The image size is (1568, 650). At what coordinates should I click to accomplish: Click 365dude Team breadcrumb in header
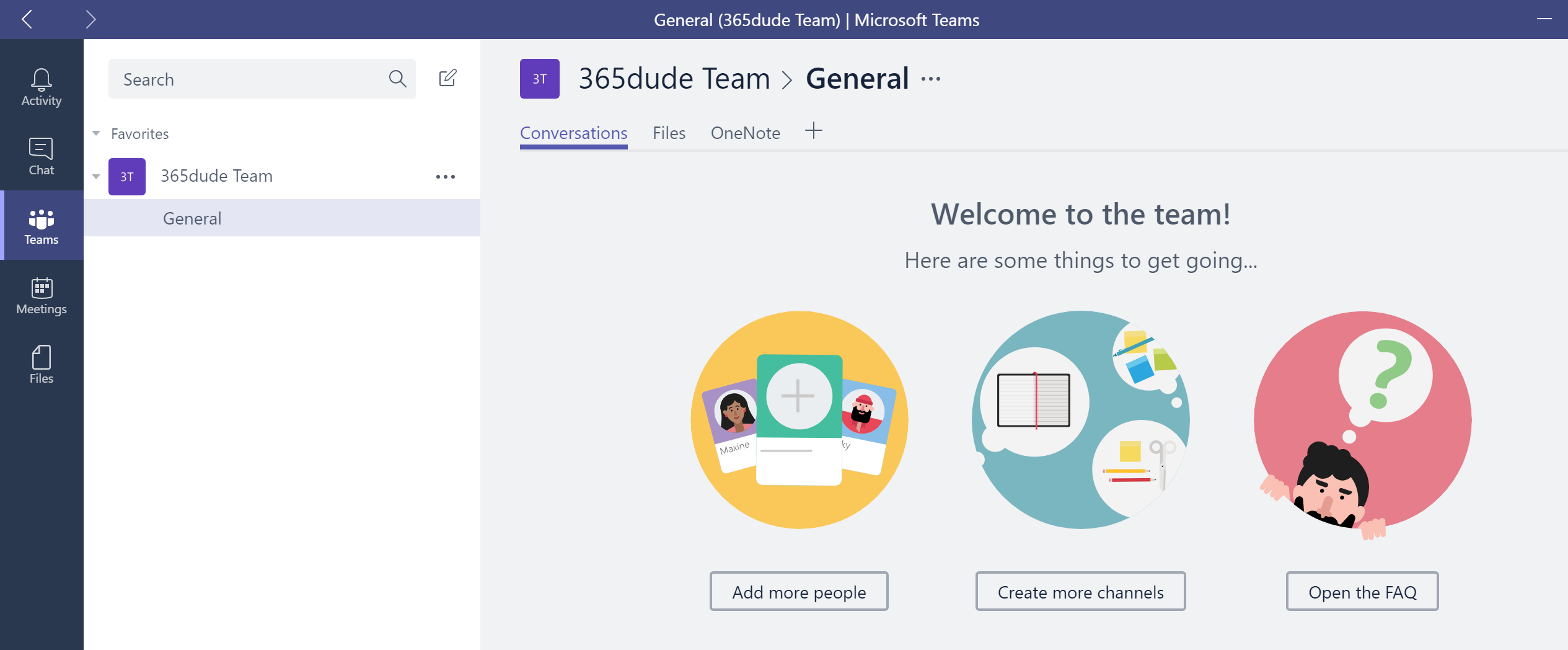coord(674,79)
